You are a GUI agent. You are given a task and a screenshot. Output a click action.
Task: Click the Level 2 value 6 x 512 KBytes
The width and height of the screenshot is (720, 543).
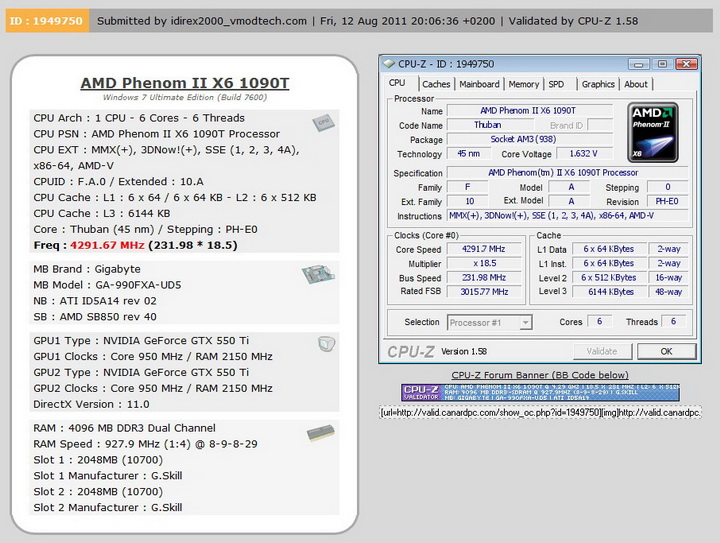coord(609,278)
